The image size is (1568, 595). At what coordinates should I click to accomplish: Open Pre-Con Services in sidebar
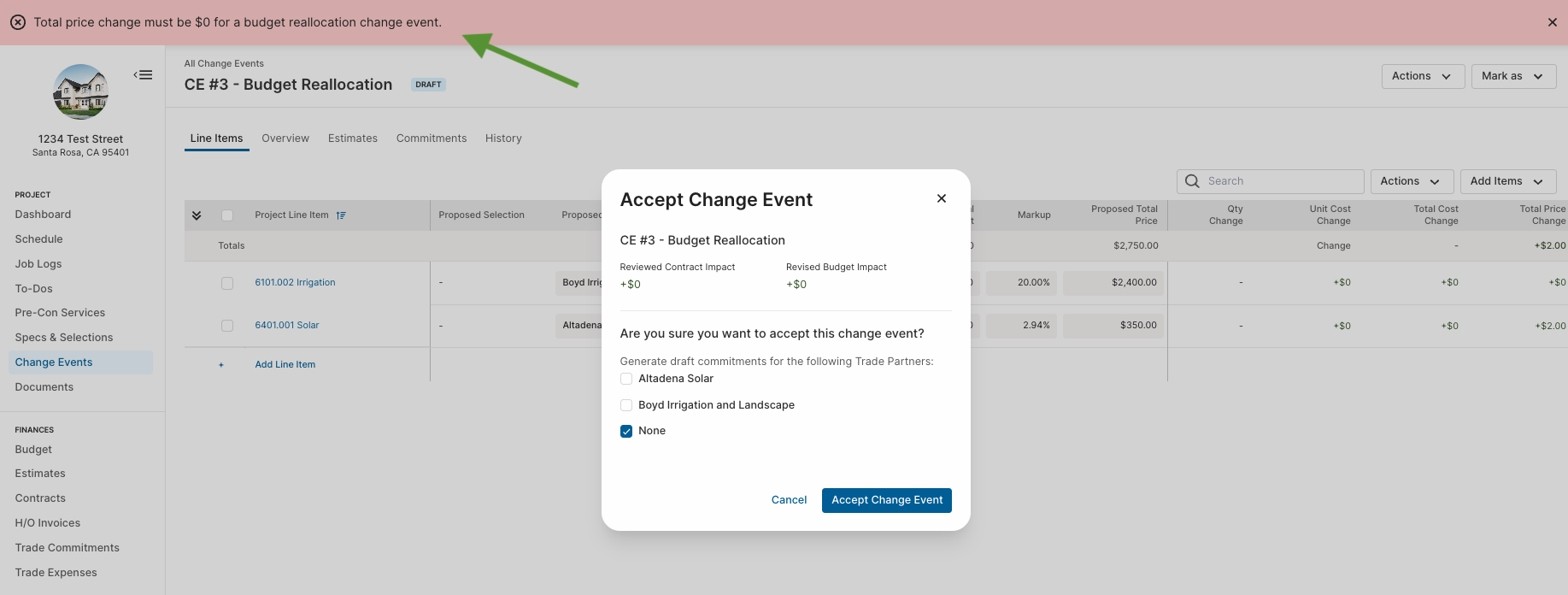click(x=60, y=313)
